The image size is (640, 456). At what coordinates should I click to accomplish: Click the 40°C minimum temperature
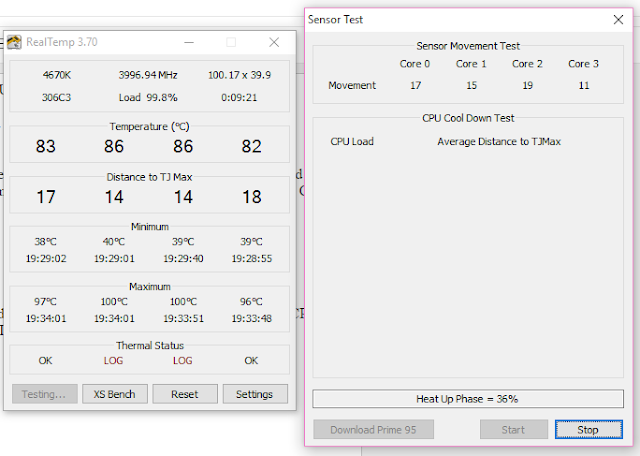pyautogui.click(x=114, y=242)
